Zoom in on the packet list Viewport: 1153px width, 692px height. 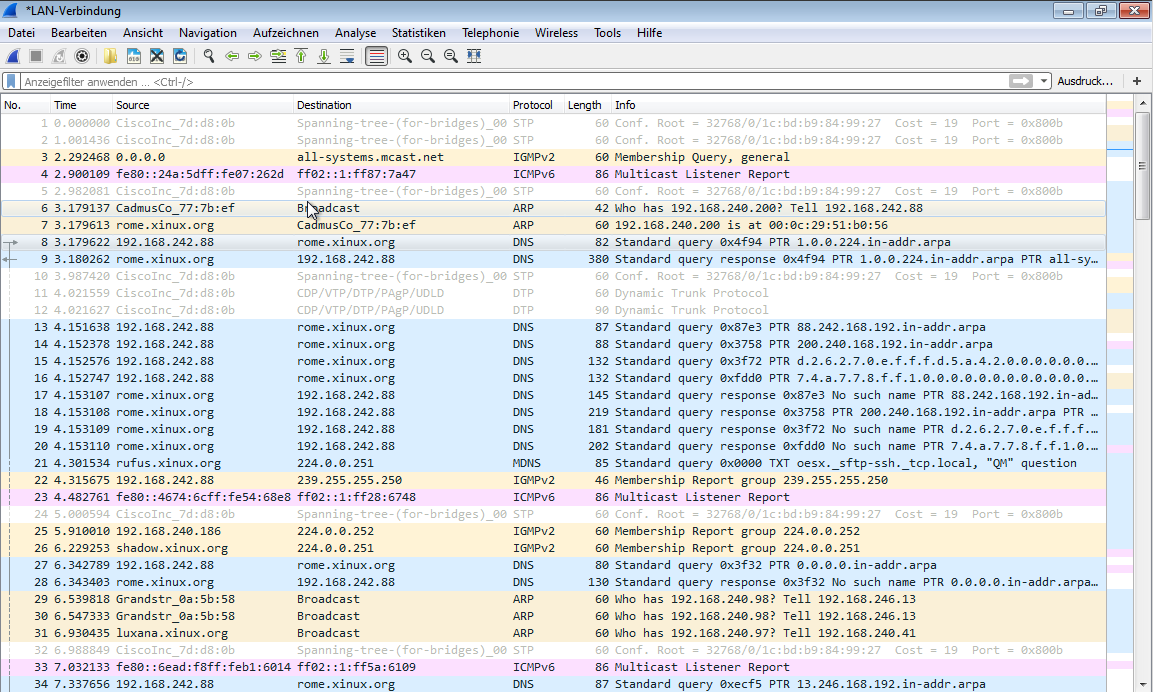pyautogui.click(x=404, y=56)
